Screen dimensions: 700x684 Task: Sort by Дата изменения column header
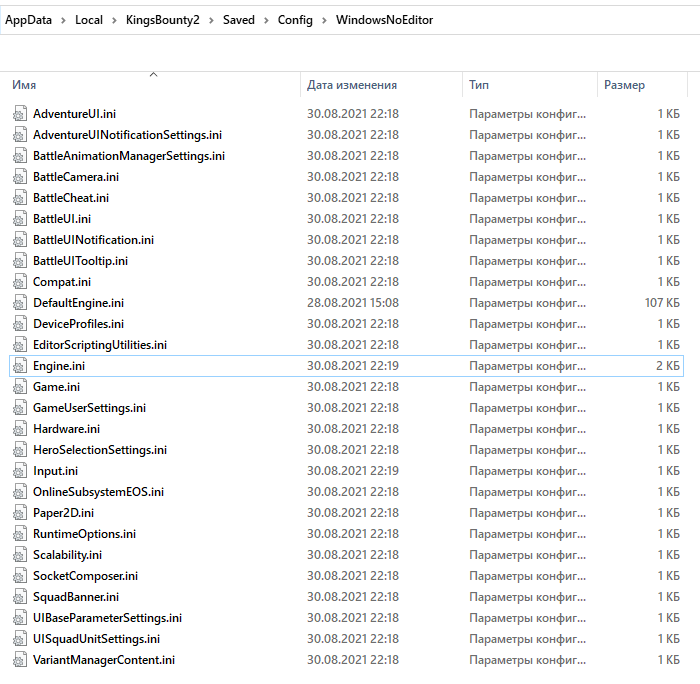352,85
